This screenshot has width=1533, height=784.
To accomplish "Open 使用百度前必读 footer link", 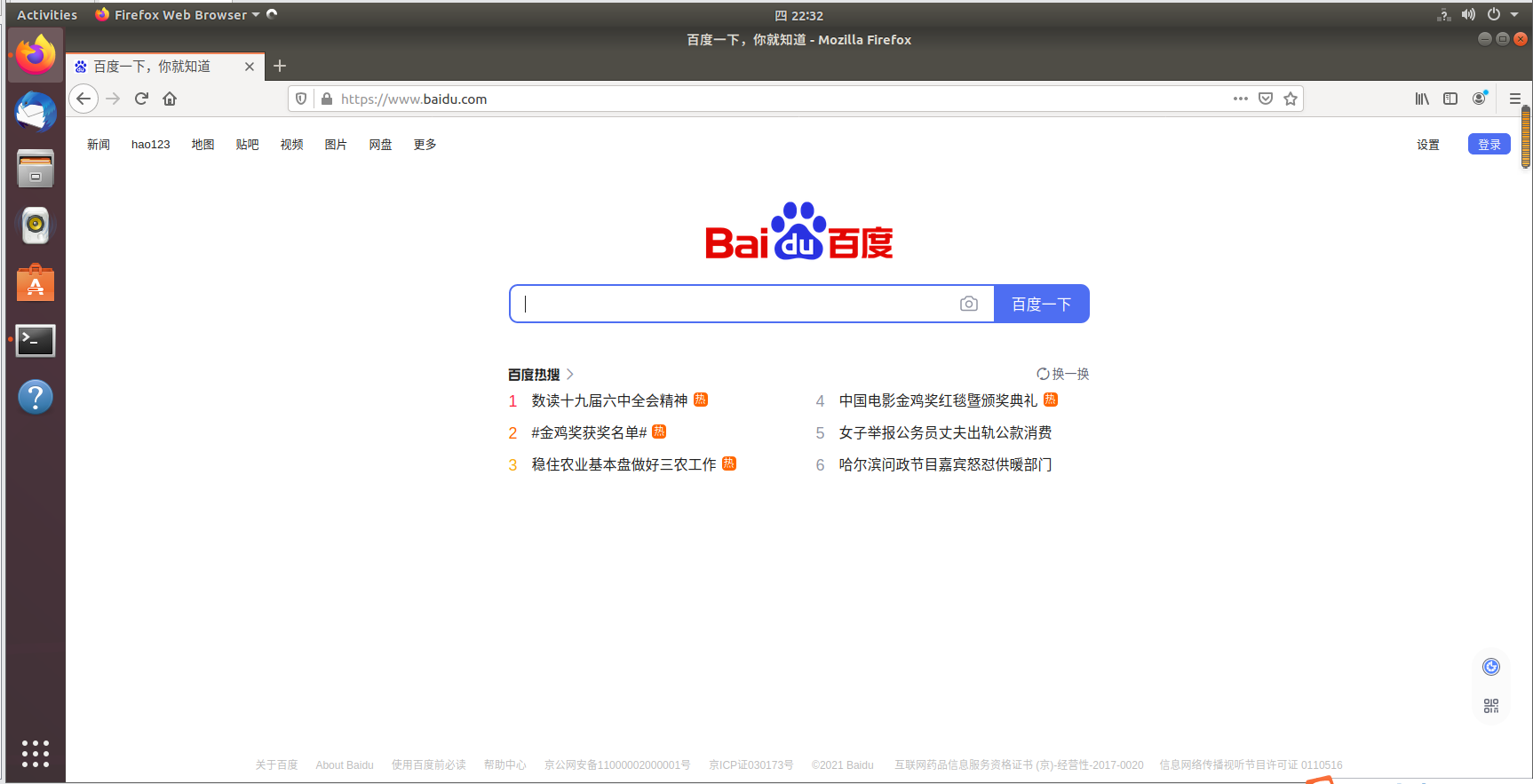I will [429, 764].
